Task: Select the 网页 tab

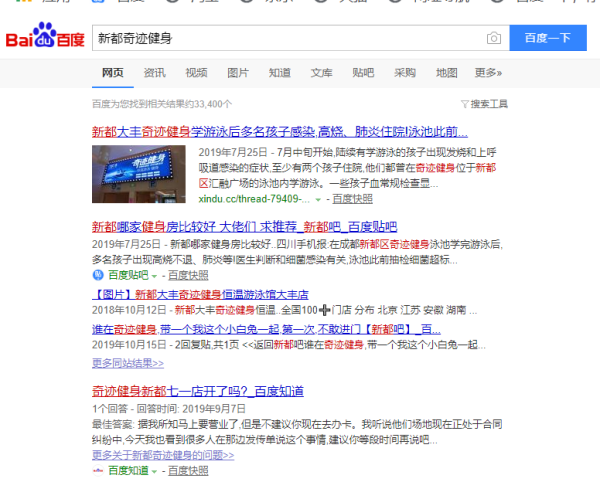Action: [x=112, y=73]
